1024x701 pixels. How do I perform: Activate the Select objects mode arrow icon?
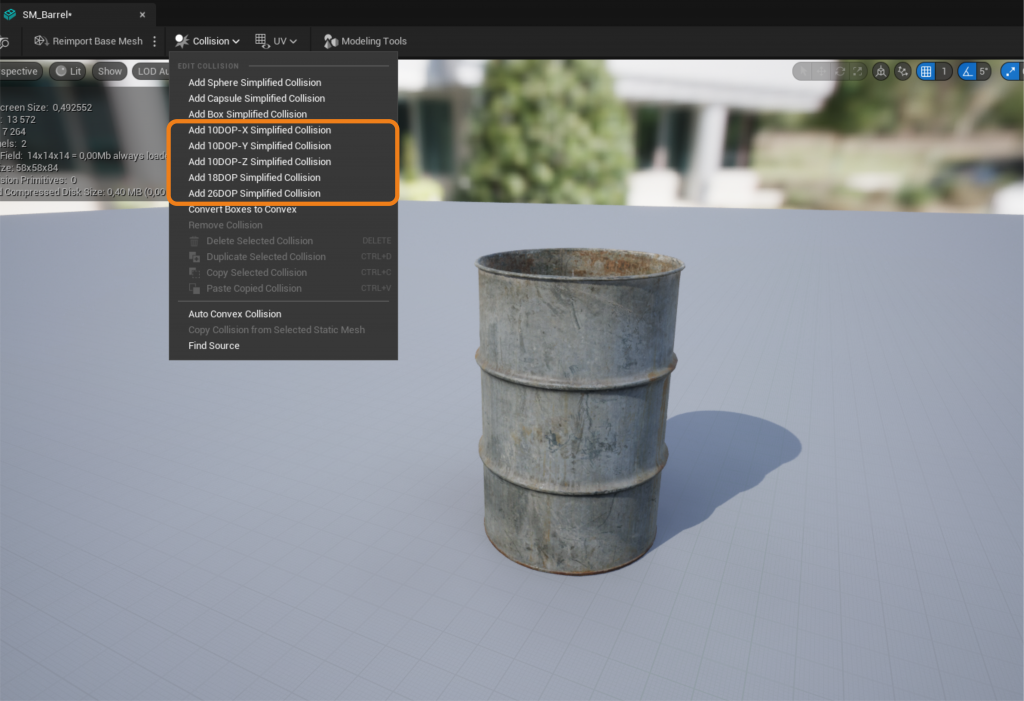click(x=803, y=71)
